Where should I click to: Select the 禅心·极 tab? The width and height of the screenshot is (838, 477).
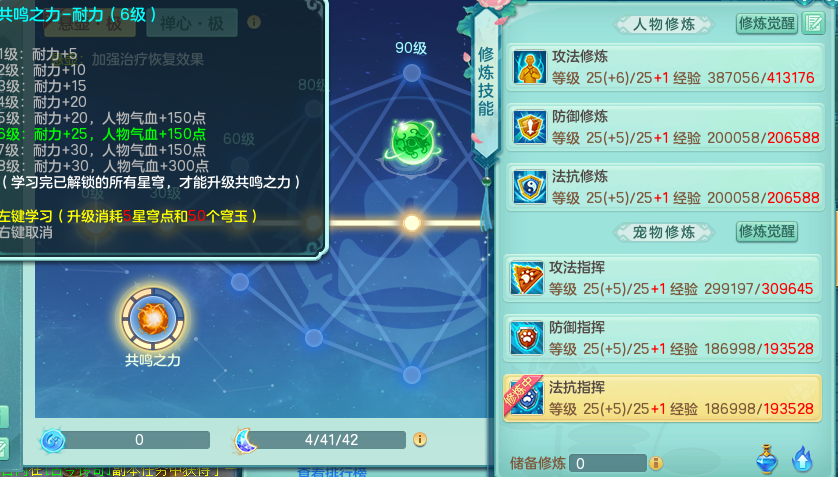pyautogui.click(x=192, y=24)
